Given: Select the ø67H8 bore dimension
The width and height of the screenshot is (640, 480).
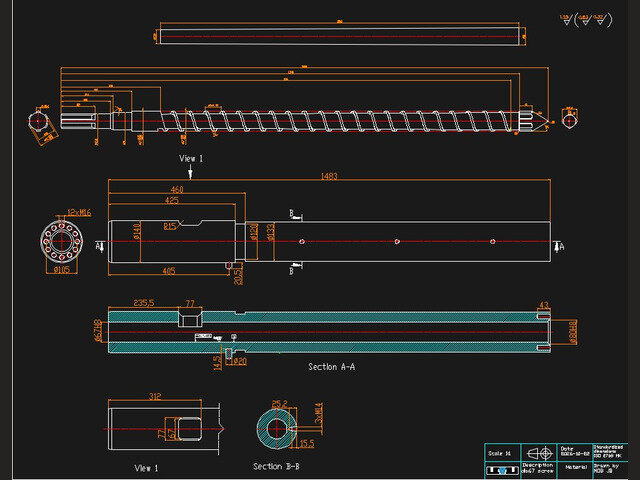Looking at the screenshot, I should [x=98, y=330].
